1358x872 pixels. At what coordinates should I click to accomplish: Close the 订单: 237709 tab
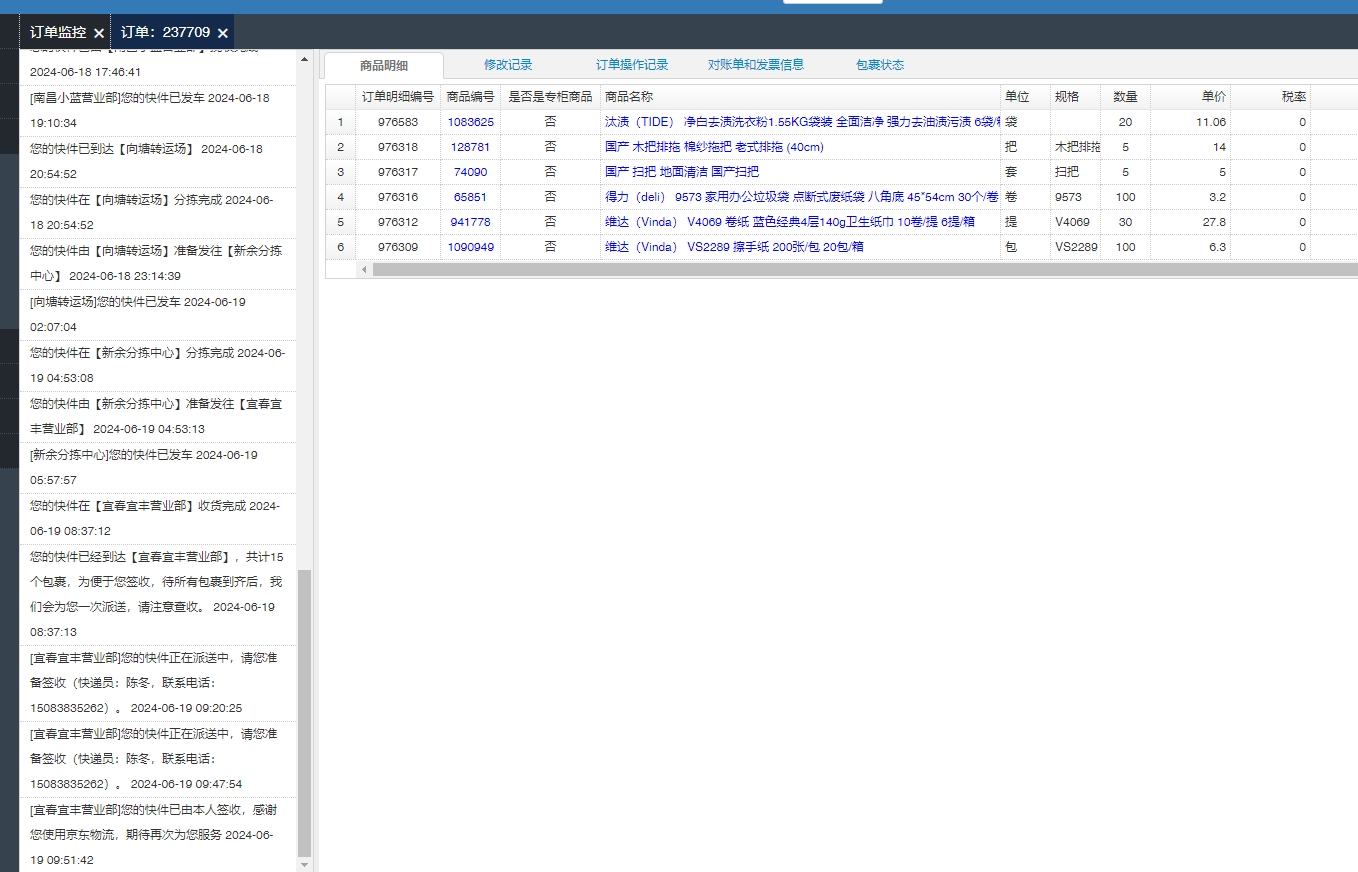(x=223, y=33)
